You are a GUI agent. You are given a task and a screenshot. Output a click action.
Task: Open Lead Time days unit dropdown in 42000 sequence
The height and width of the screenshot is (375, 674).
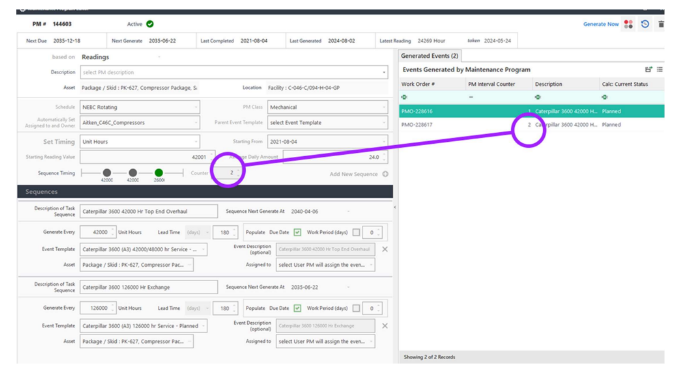tap(198, 232)
